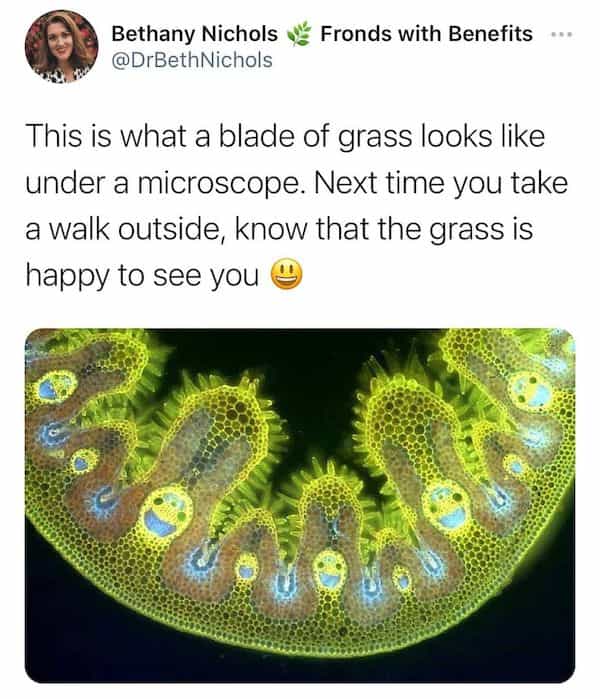Open the @DrBethNichols handle link
600x699 pixels.
pos(192,60)
